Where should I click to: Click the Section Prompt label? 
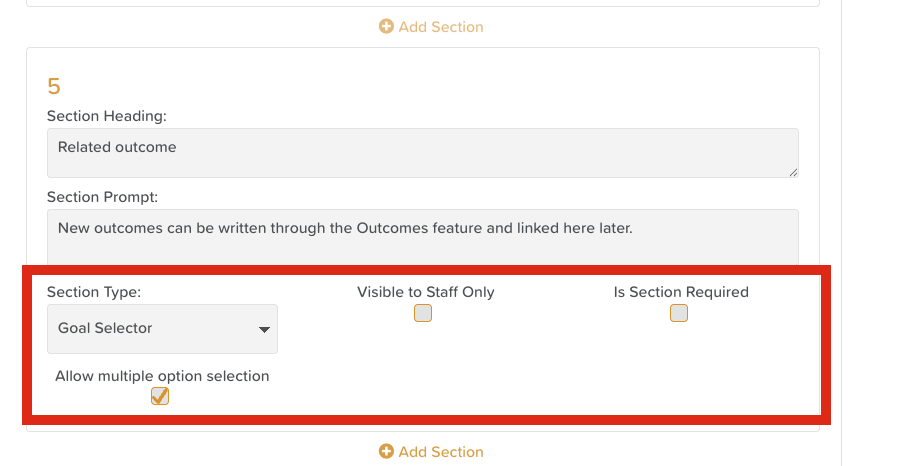[102, 197]
